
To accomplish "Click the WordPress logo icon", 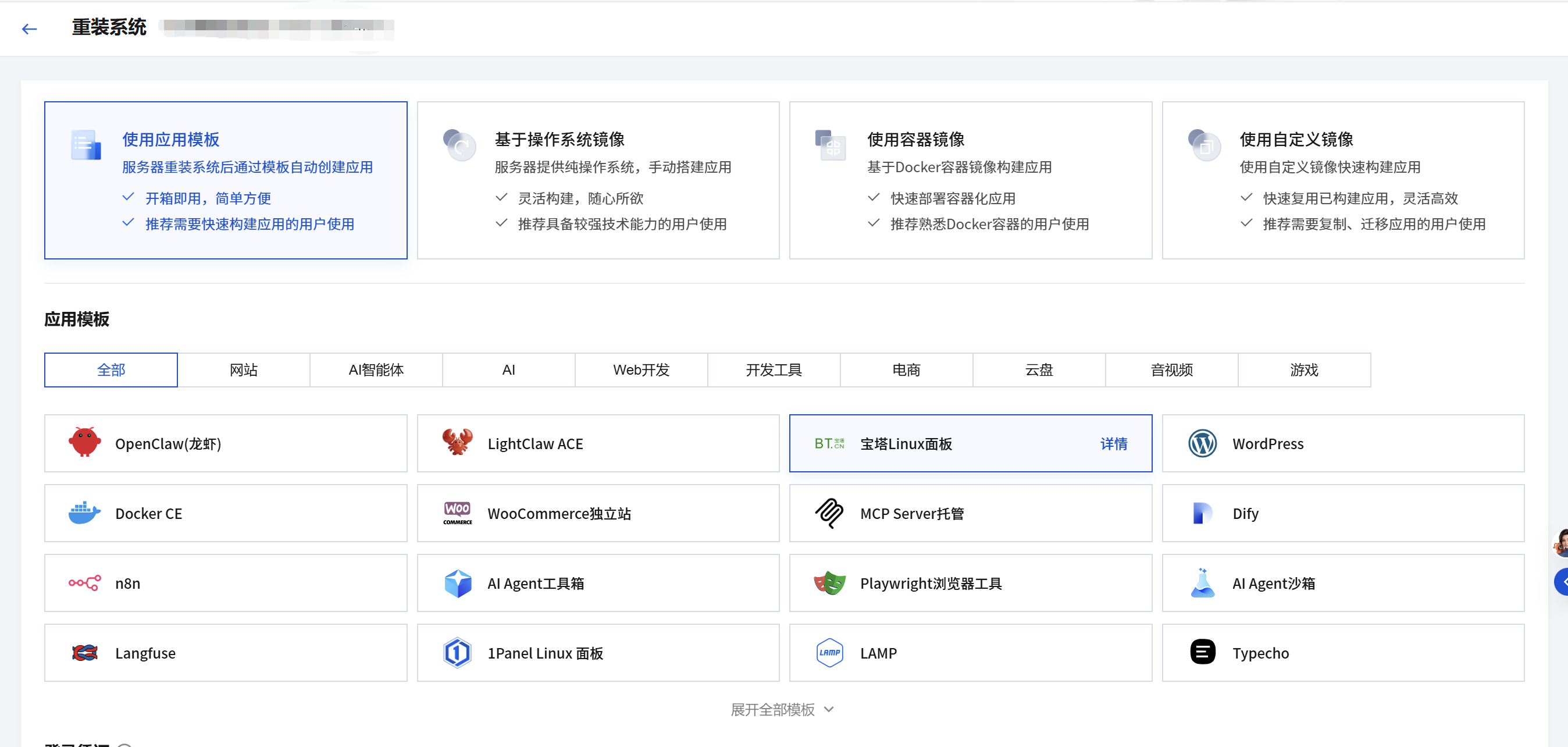I will click(x=1202, y=443).
